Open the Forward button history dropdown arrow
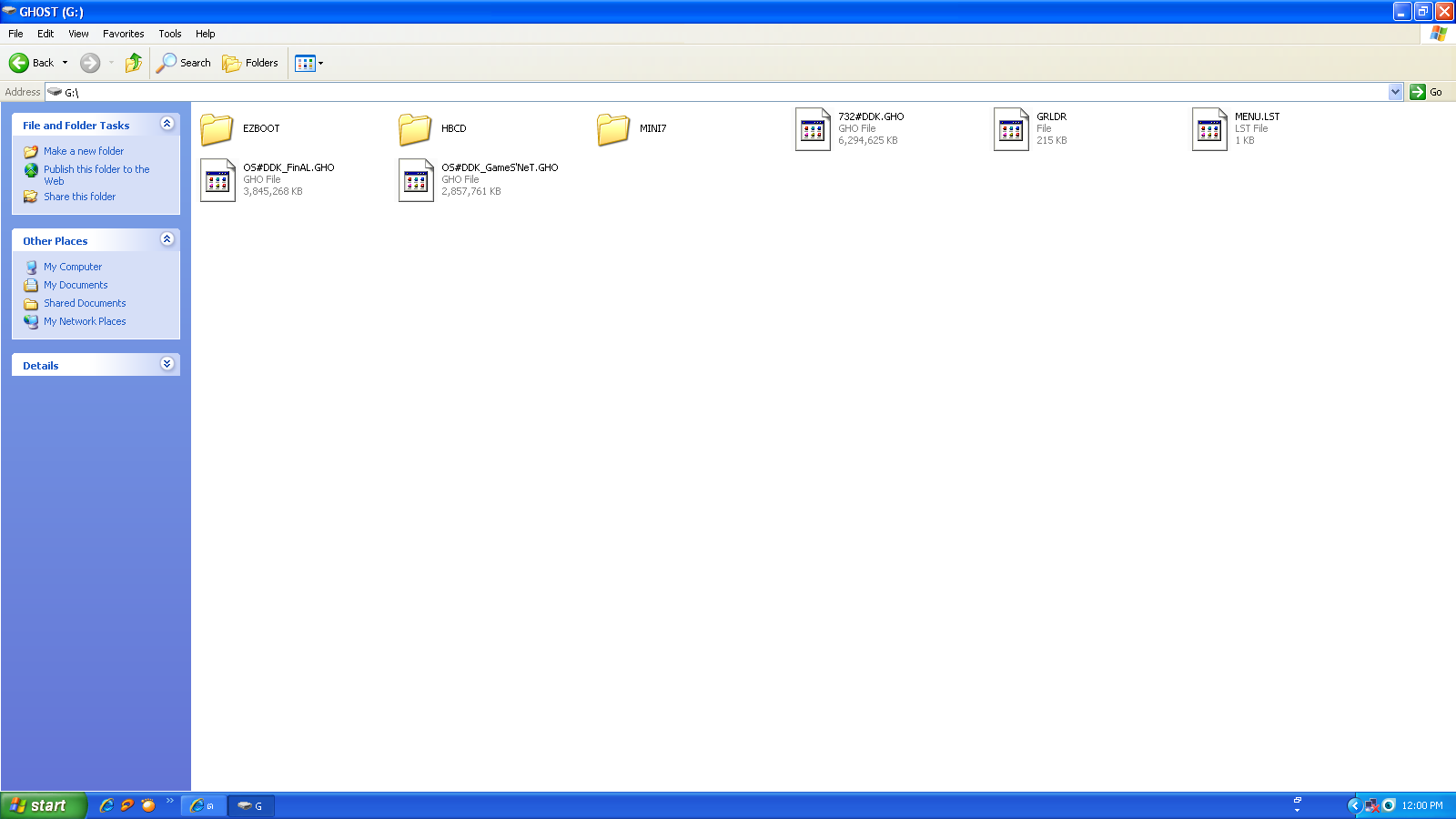Screen dimensions: 1456x819 tap(111, 63)
